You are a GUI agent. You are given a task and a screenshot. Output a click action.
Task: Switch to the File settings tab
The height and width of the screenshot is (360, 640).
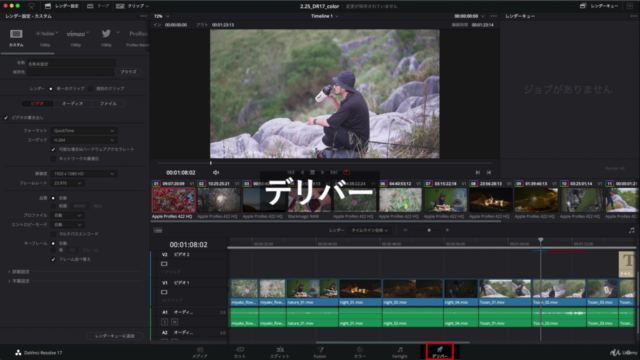pyautogui.click(x=108, y=104)
